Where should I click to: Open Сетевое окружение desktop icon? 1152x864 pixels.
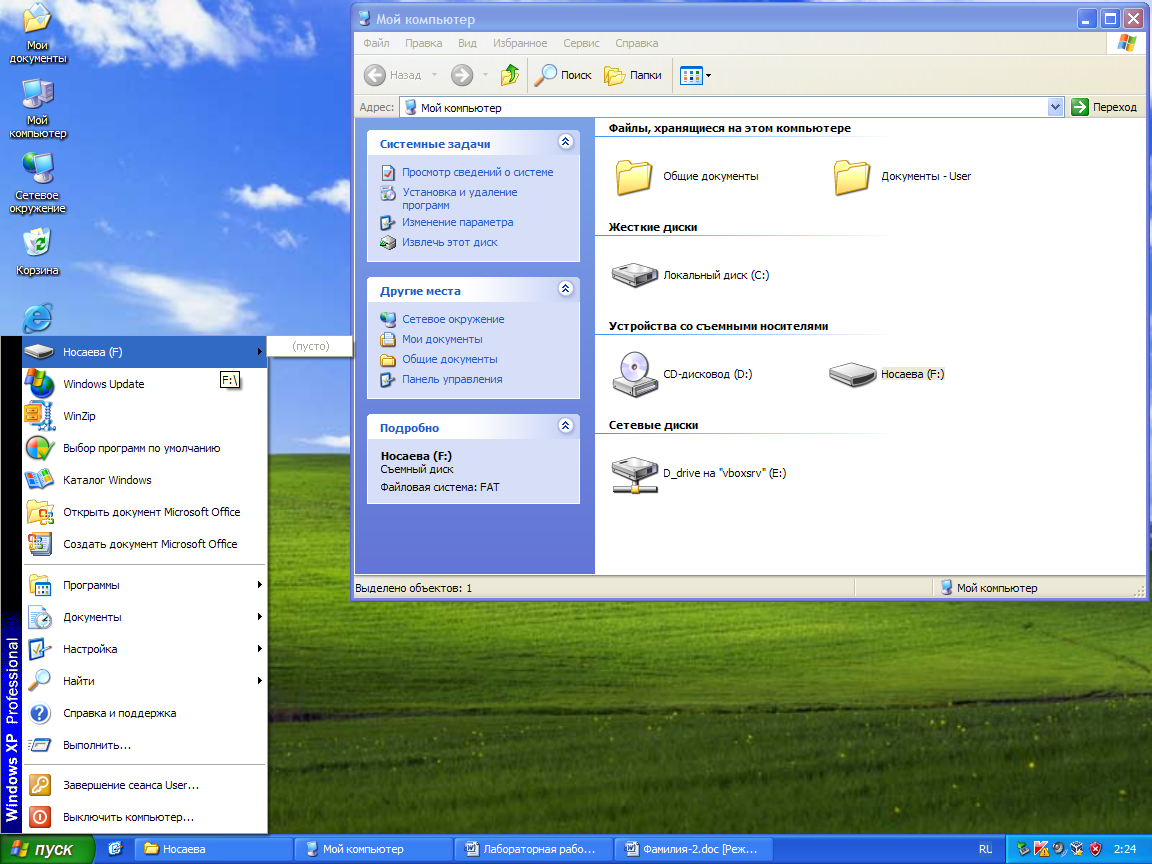[x=37, y=183]
